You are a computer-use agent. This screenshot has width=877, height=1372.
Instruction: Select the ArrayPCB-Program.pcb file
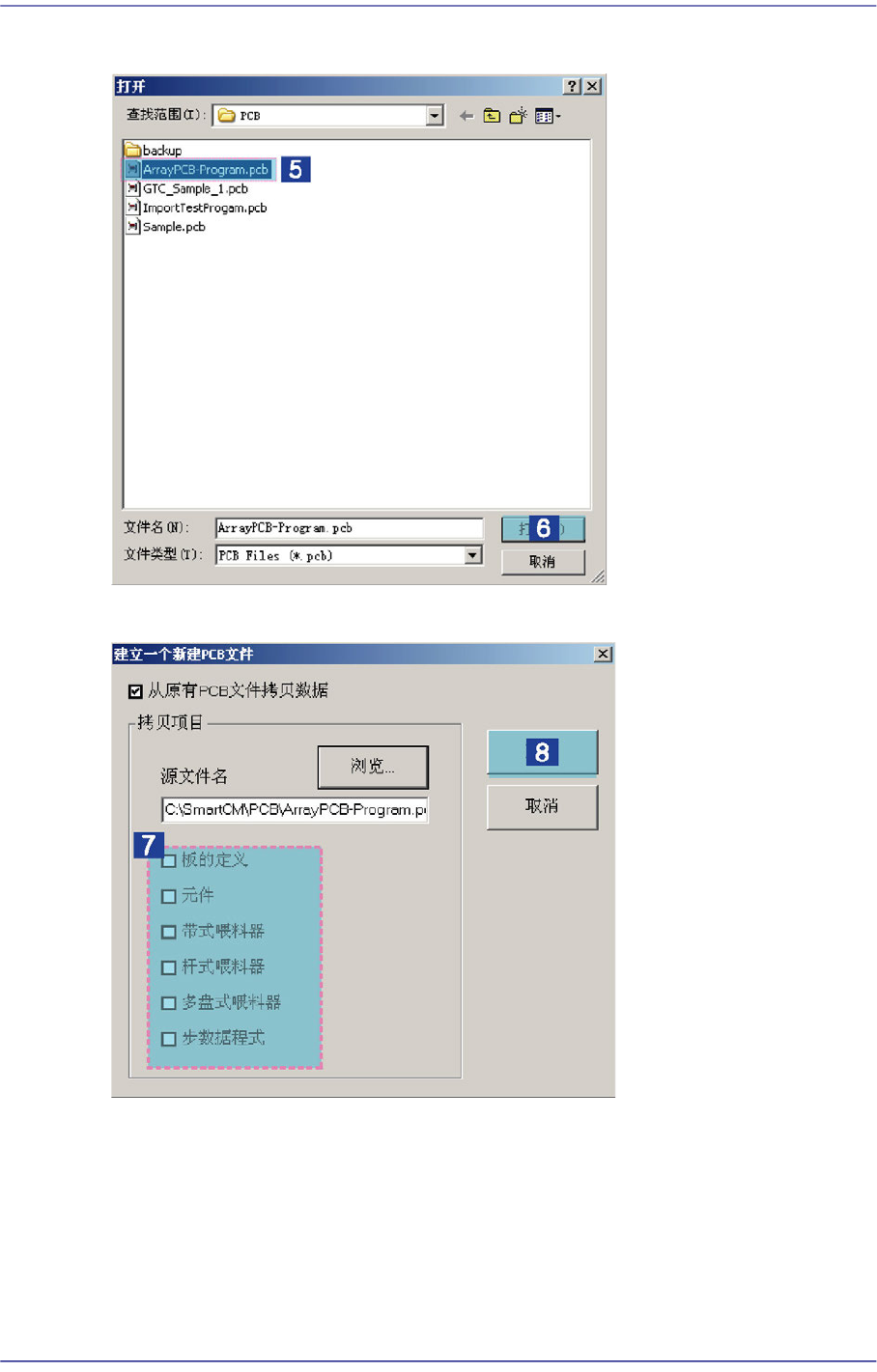tap(198, 170)
